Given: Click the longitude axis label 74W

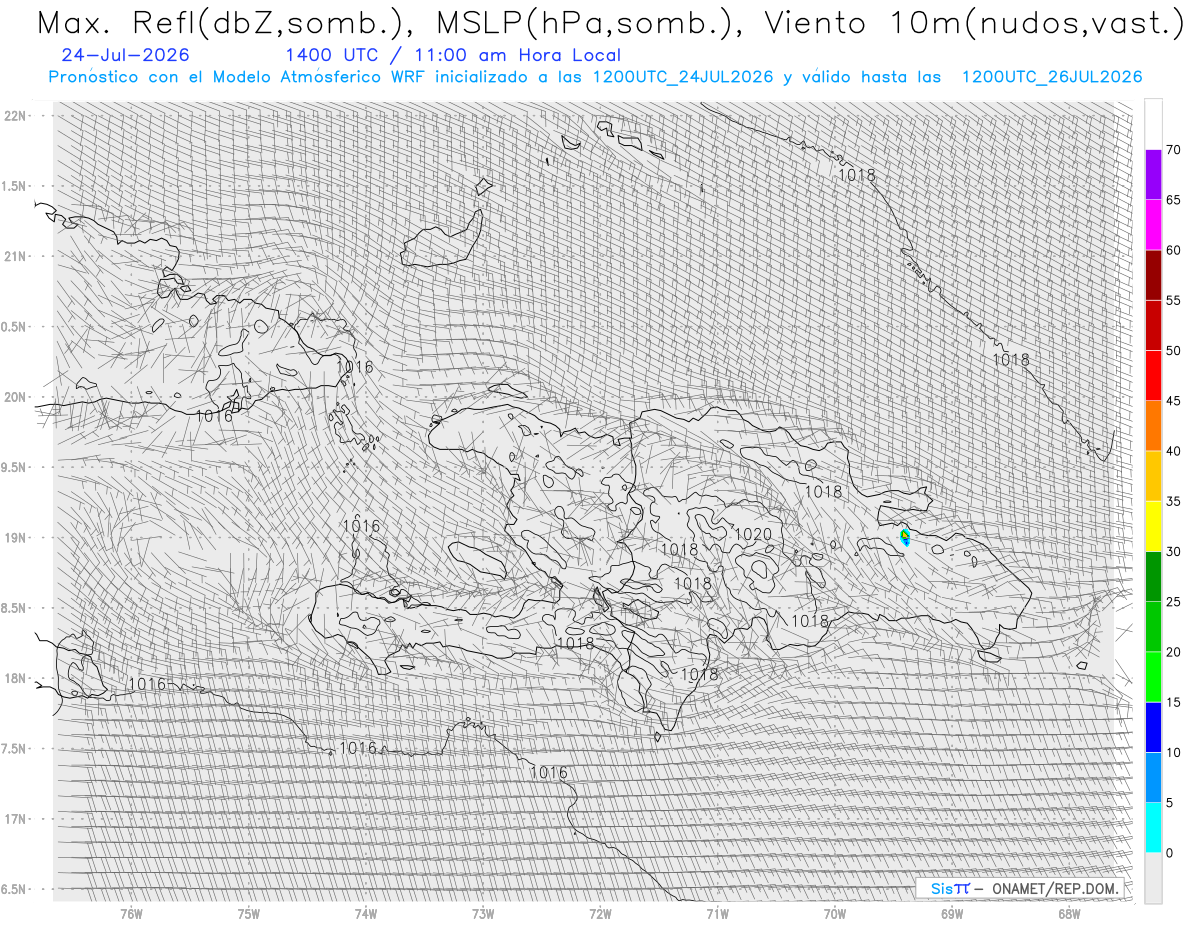Looking at the screenshot, I should (x=366, y=913).
